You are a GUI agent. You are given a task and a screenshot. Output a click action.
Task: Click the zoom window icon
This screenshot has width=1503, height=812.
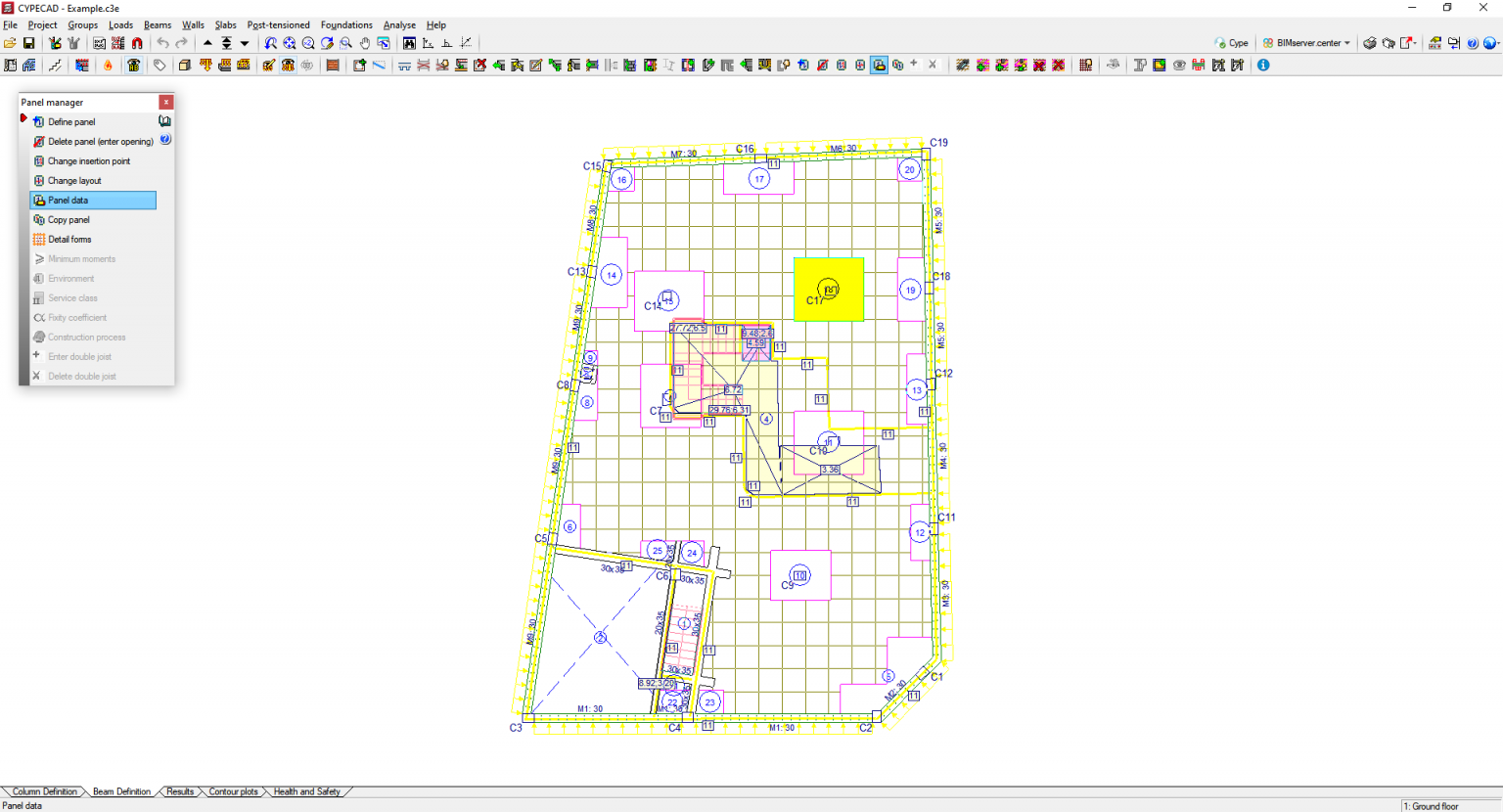(x=345, y=43)
